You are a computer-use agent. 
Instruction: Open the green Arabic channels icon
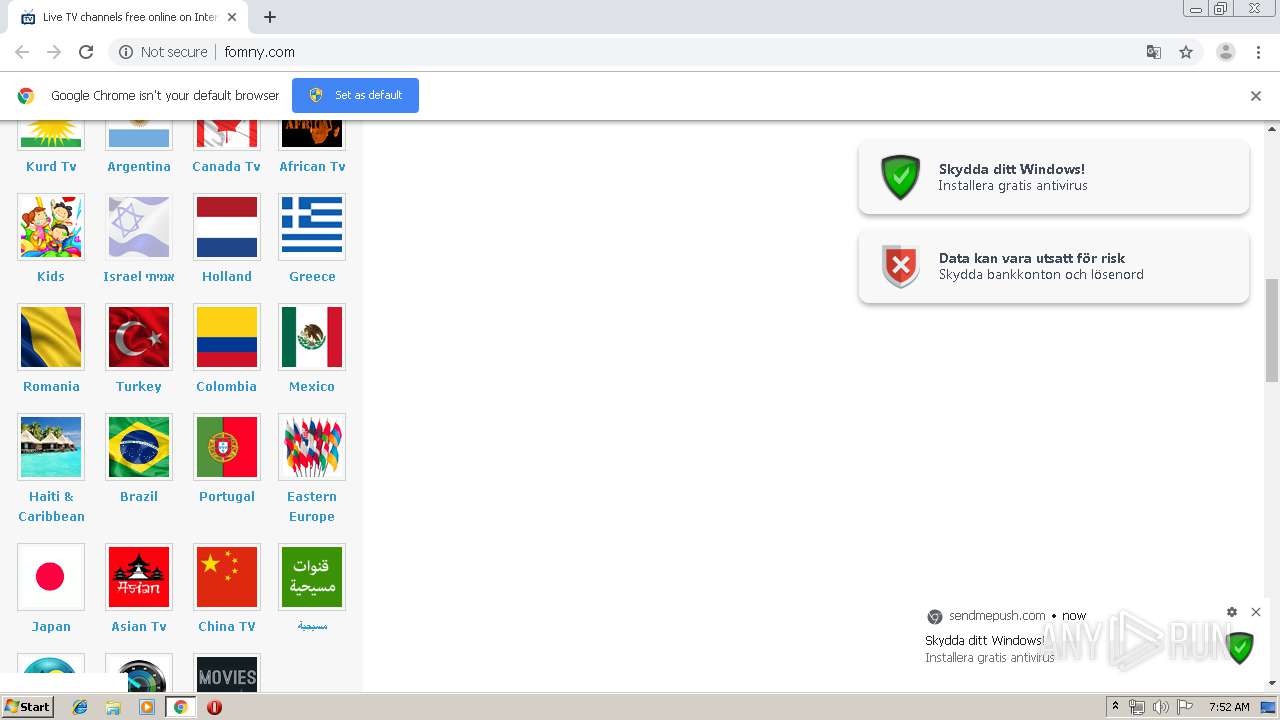[x=312, y=577]
